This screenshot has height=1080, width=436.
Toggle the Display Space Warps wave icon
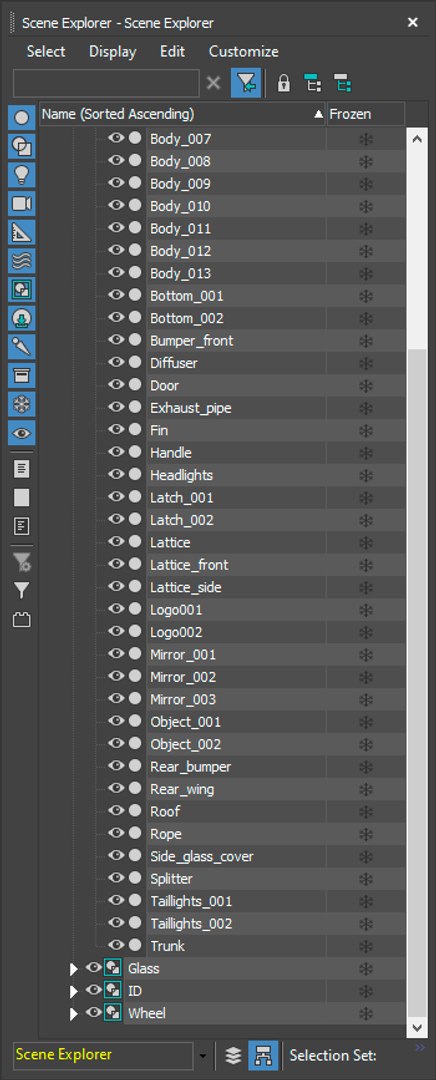(x=22, y=261)
